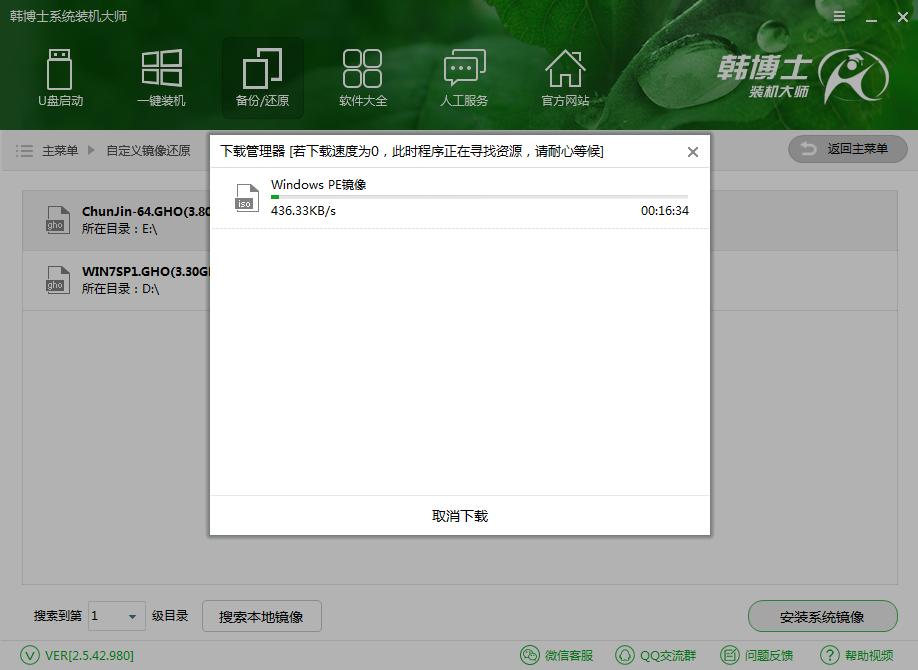Click the ISO file icon for Windows PE镜像
This screenshot has height=670, width=918.
click(246, 198)
